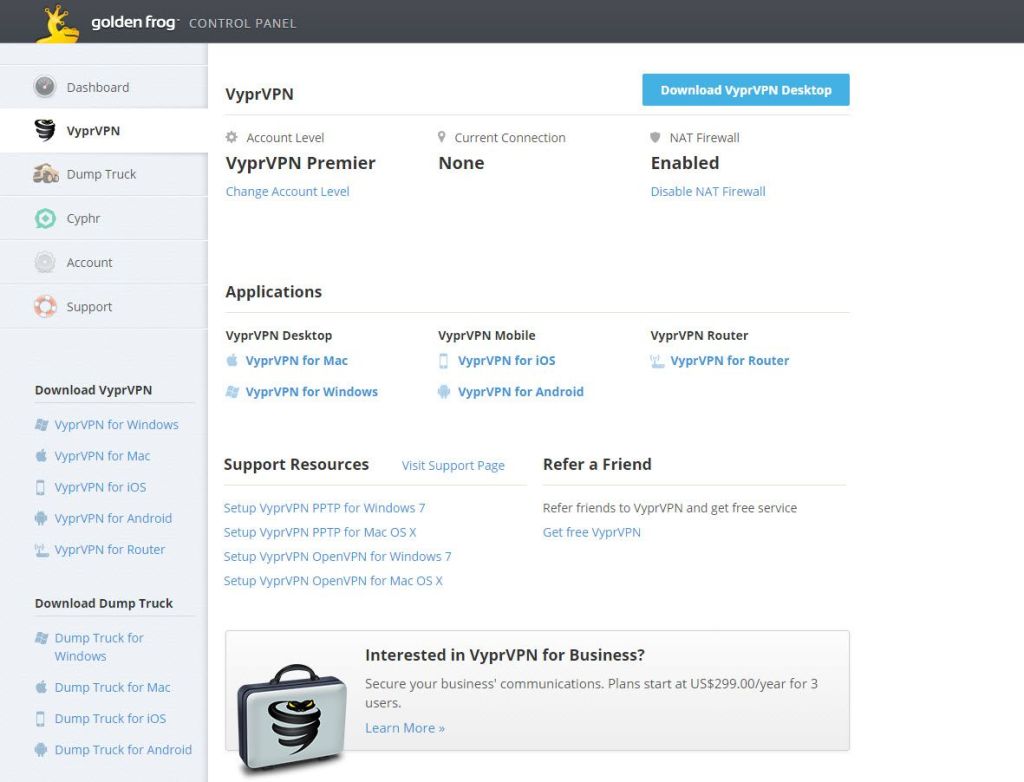Open Setup VyprVPN PPTP for Windows 7
Screen dimensions: 1024x782
tap(325, 508)
